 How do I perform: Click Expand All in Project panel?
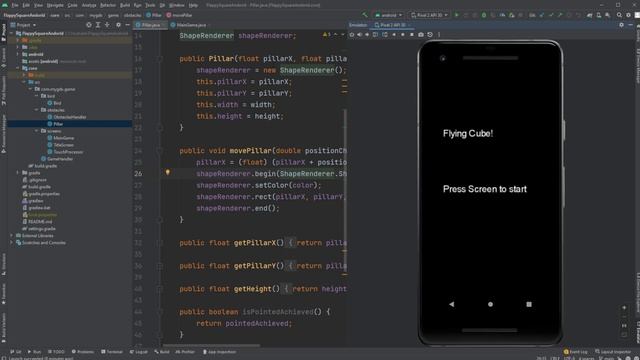pos(98,25)
